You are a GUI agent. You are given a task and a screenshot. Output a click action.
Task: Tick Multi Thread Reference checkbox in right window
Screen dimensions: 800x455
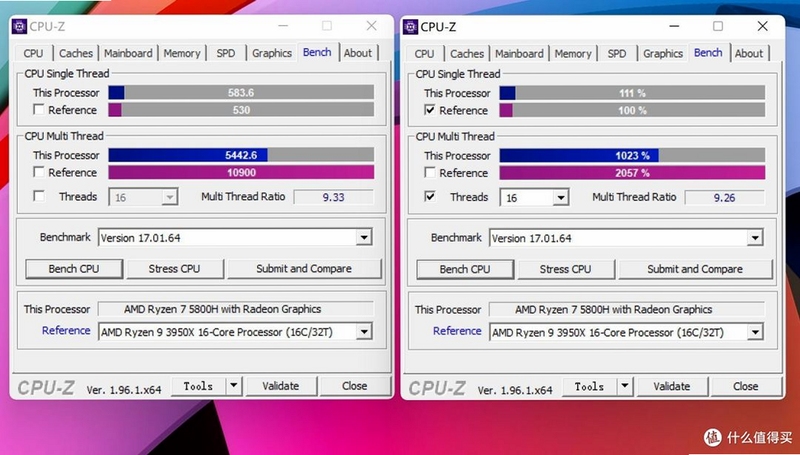click(430, 172)
